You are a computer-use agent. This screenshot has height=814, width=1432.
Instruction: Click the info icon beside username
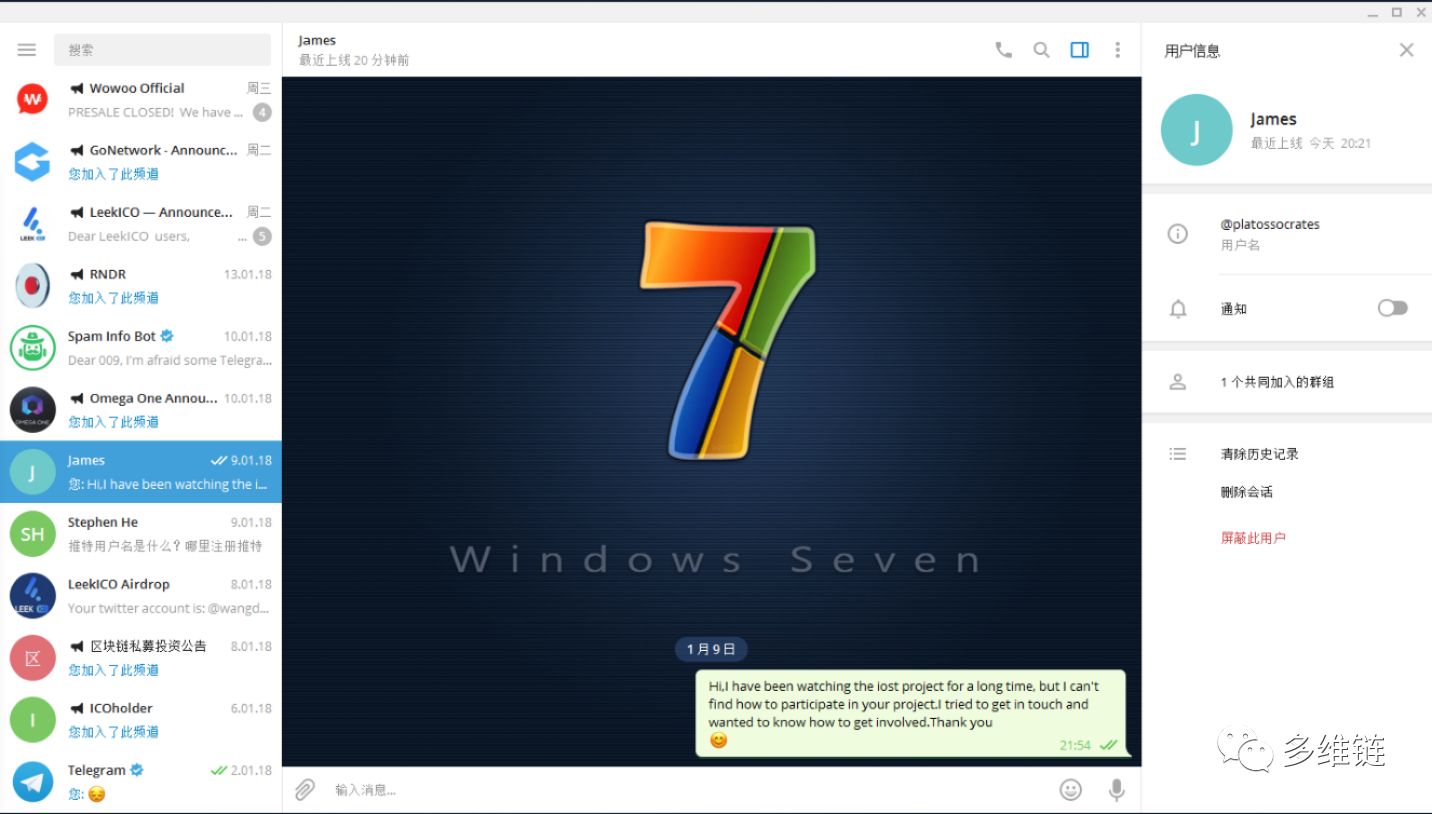click(1178, 234)
